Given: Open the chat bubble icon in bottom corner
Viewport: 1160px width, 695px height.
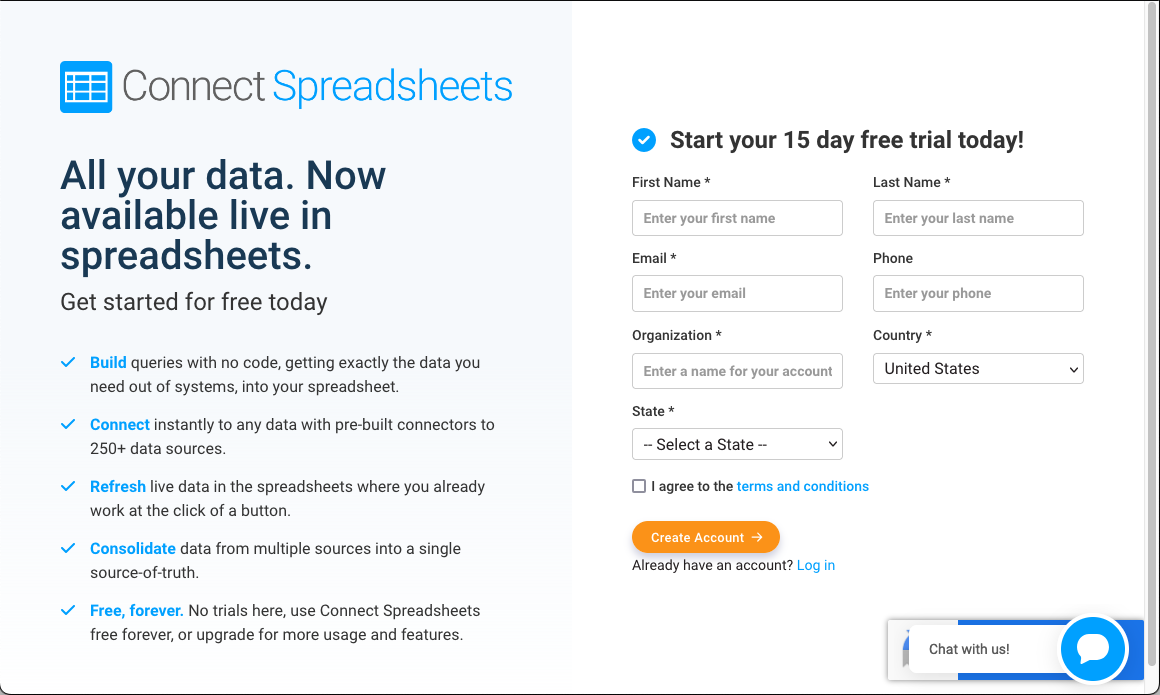Looking at the screenshot, I should click(x=1092, y=649).
